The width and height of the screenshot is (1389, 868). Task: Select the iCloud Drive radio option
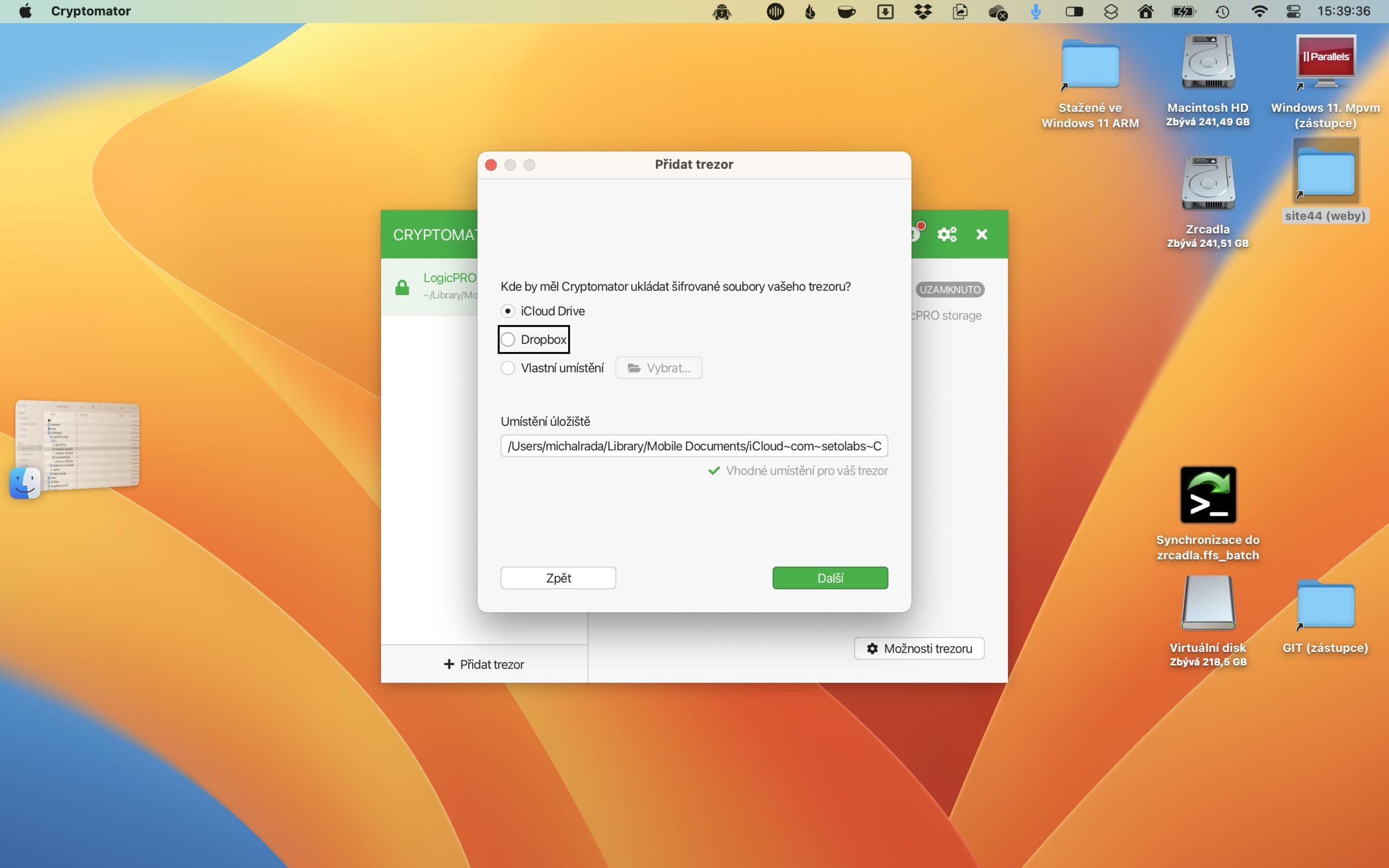tap(508, 311)
